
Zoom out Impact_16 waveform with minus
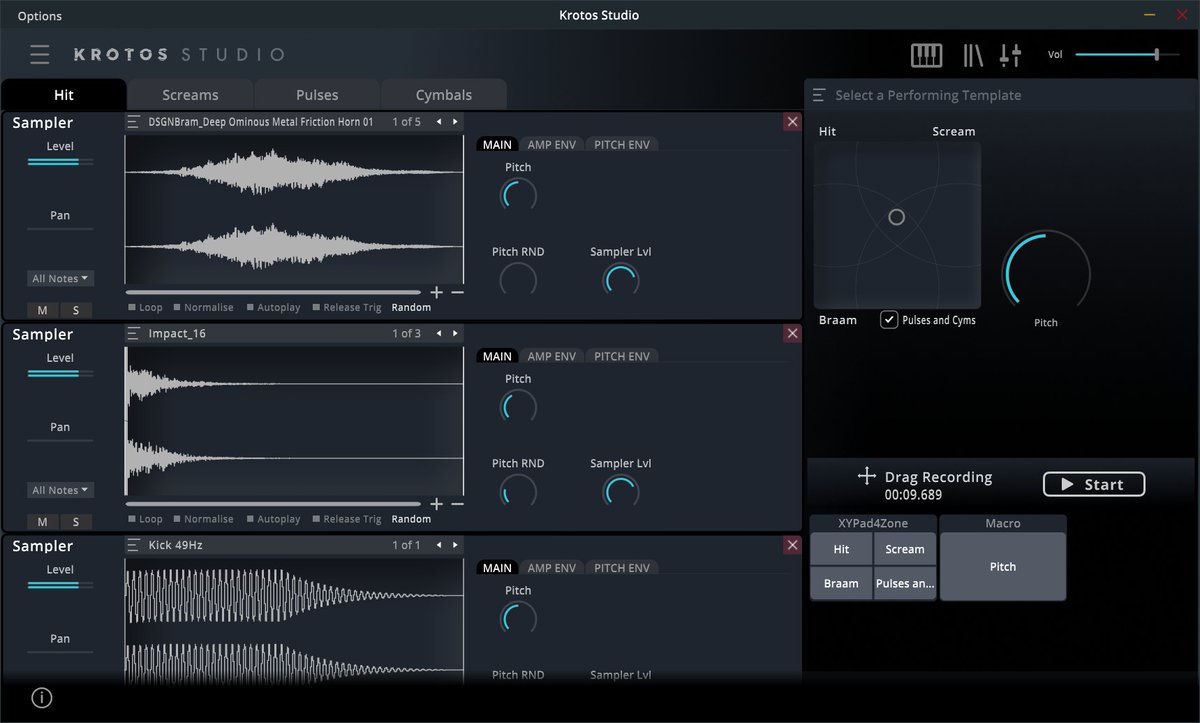457,504
